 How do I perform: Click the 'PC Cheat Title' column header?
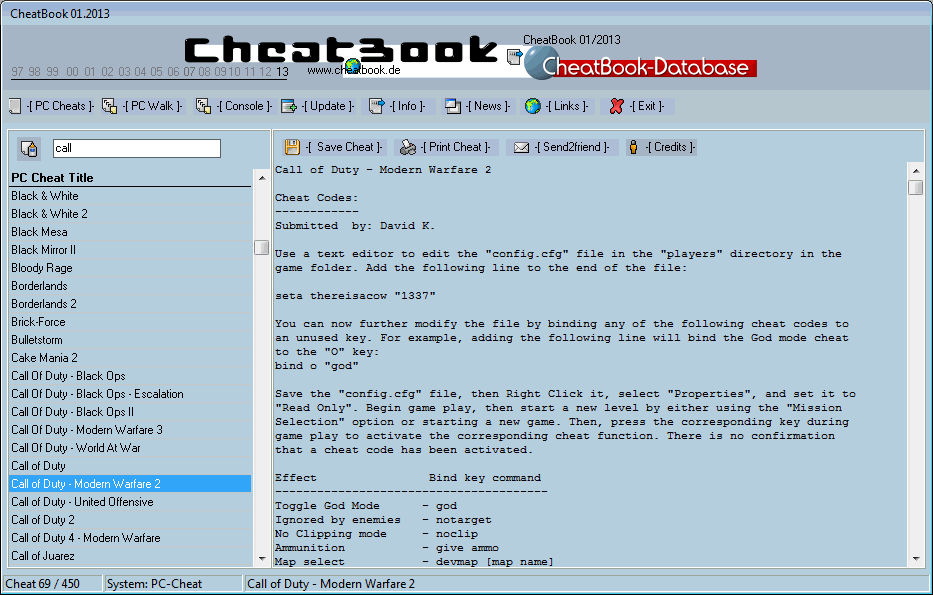coord(130,178)
